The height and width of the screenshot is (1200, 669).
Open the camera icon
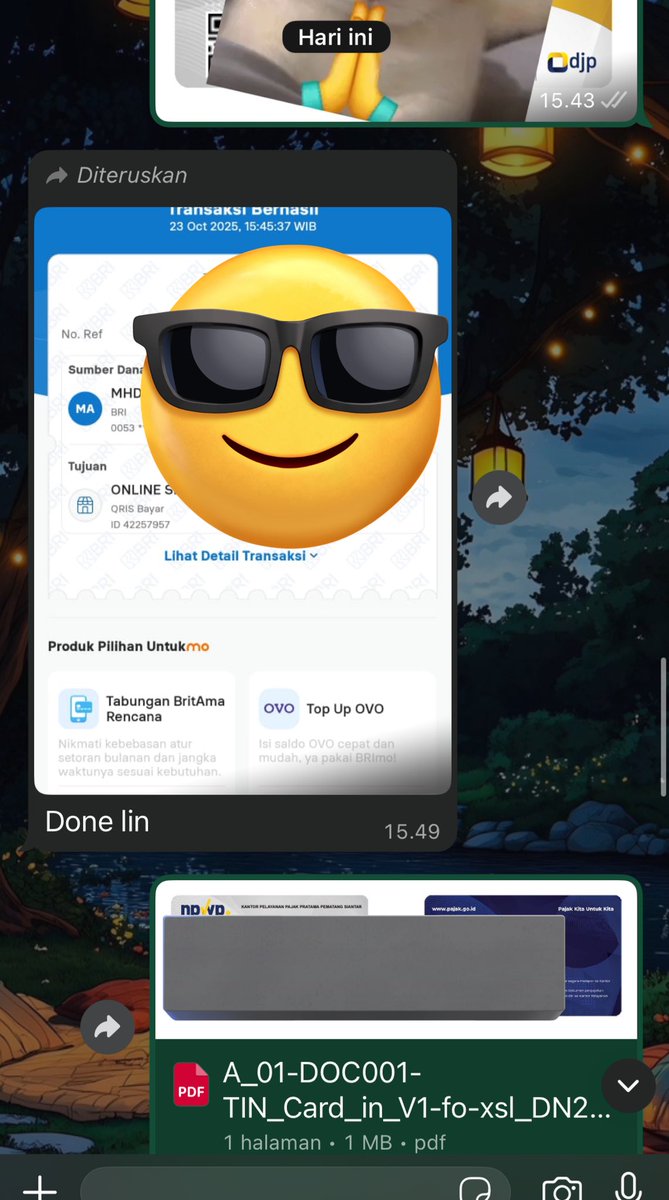[562, 1188]
